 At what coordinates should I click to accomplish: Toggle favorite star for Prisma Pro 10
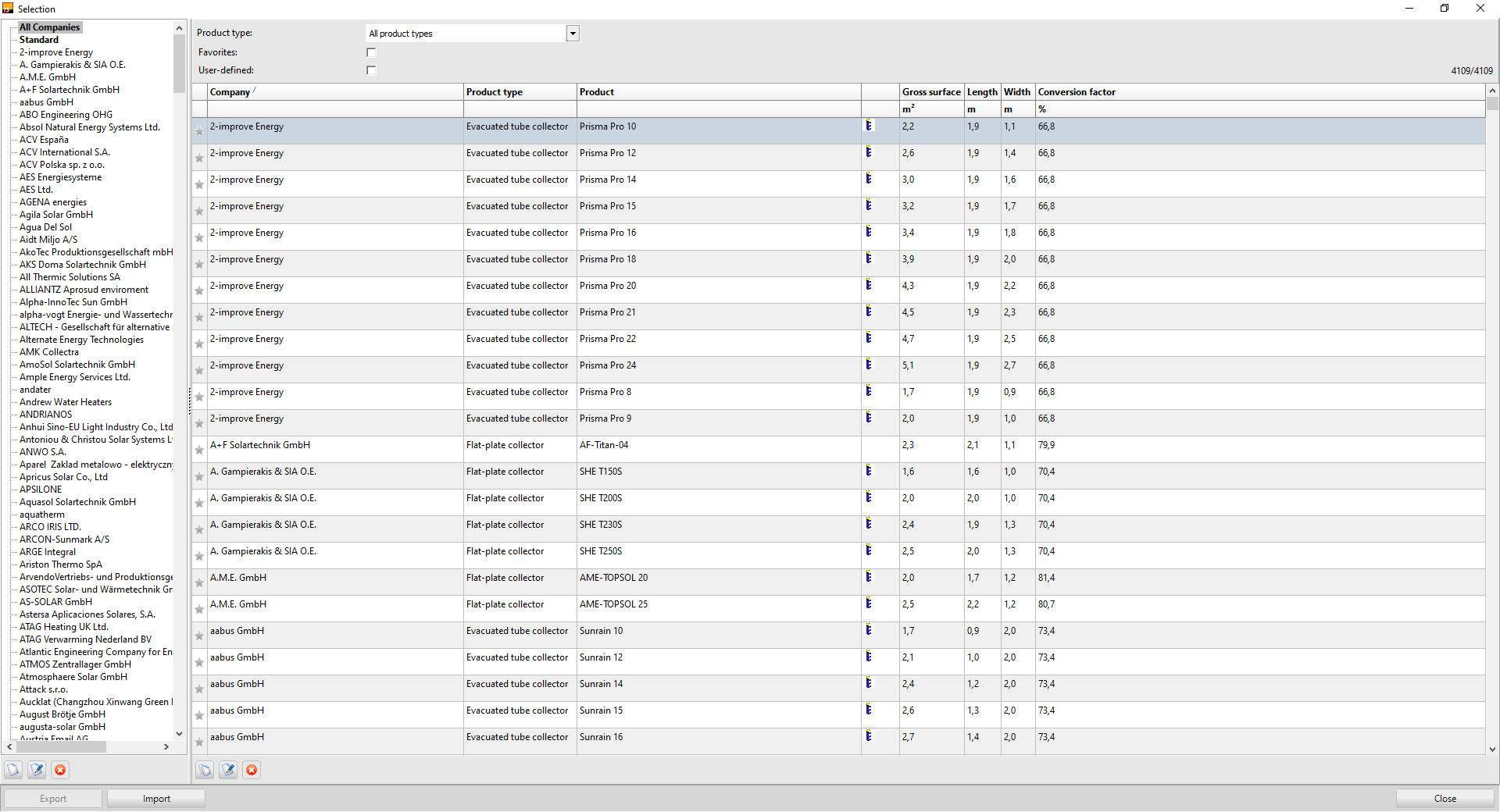pyautogui.click(x=199, y=131)
